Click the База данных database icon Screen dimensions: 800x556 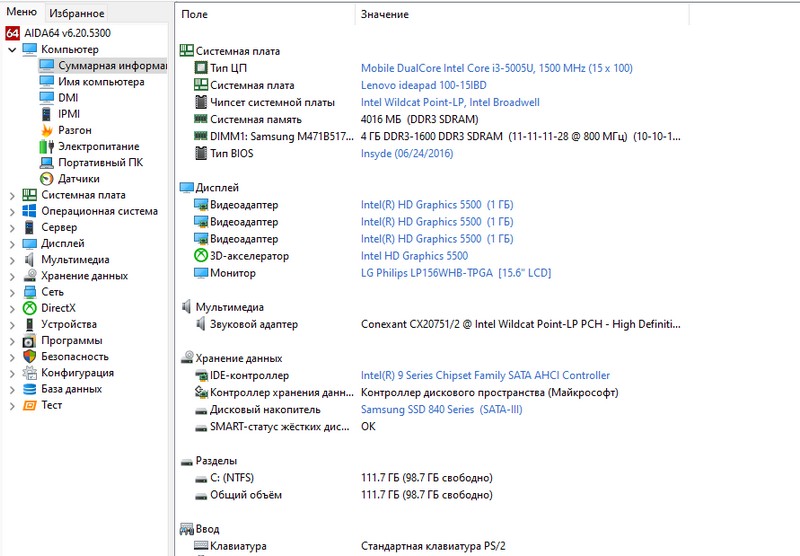pyautogui.click(x=29, y=389)
